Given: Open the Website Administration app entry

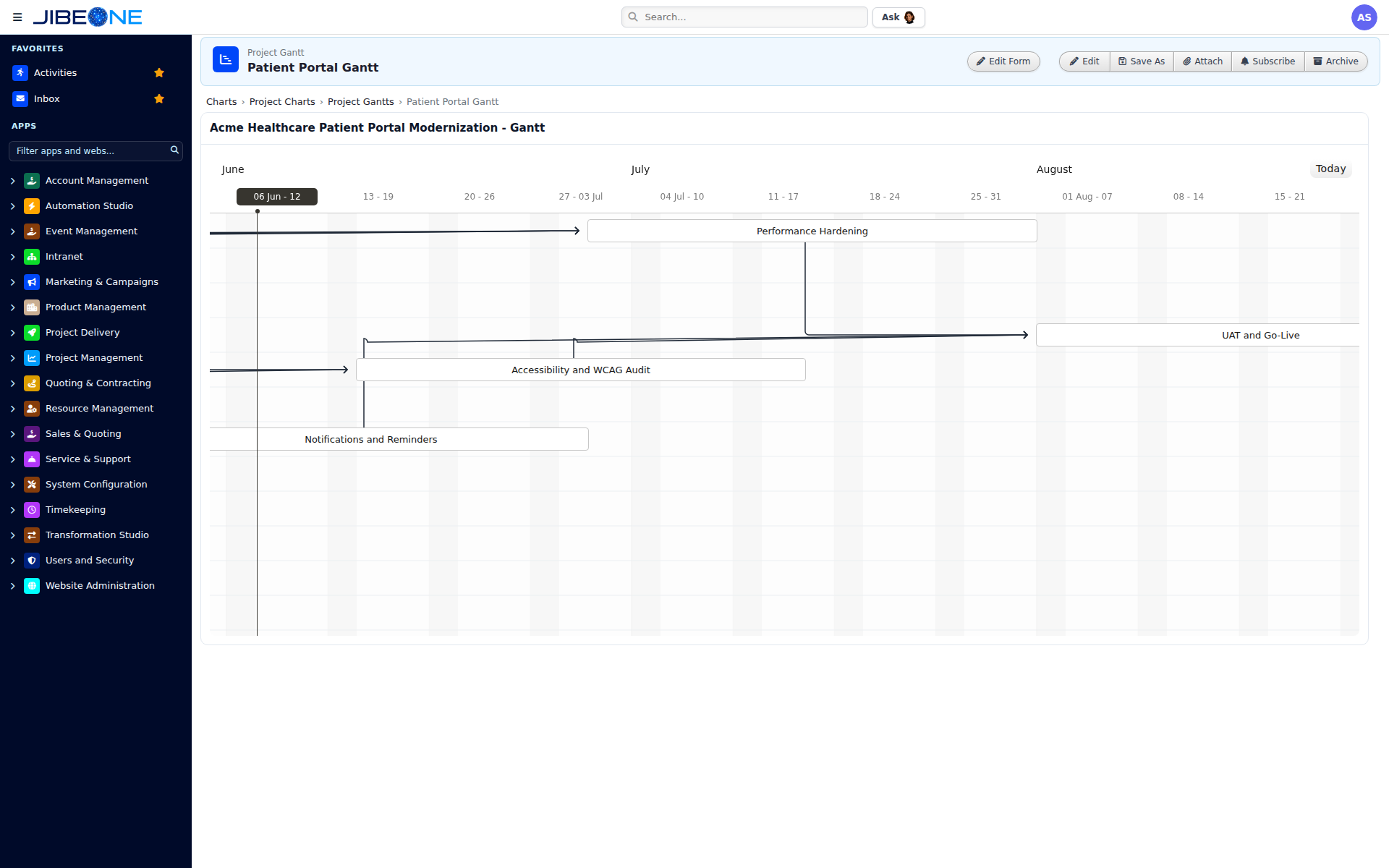Looking at the screenshot, I should 100,586.
